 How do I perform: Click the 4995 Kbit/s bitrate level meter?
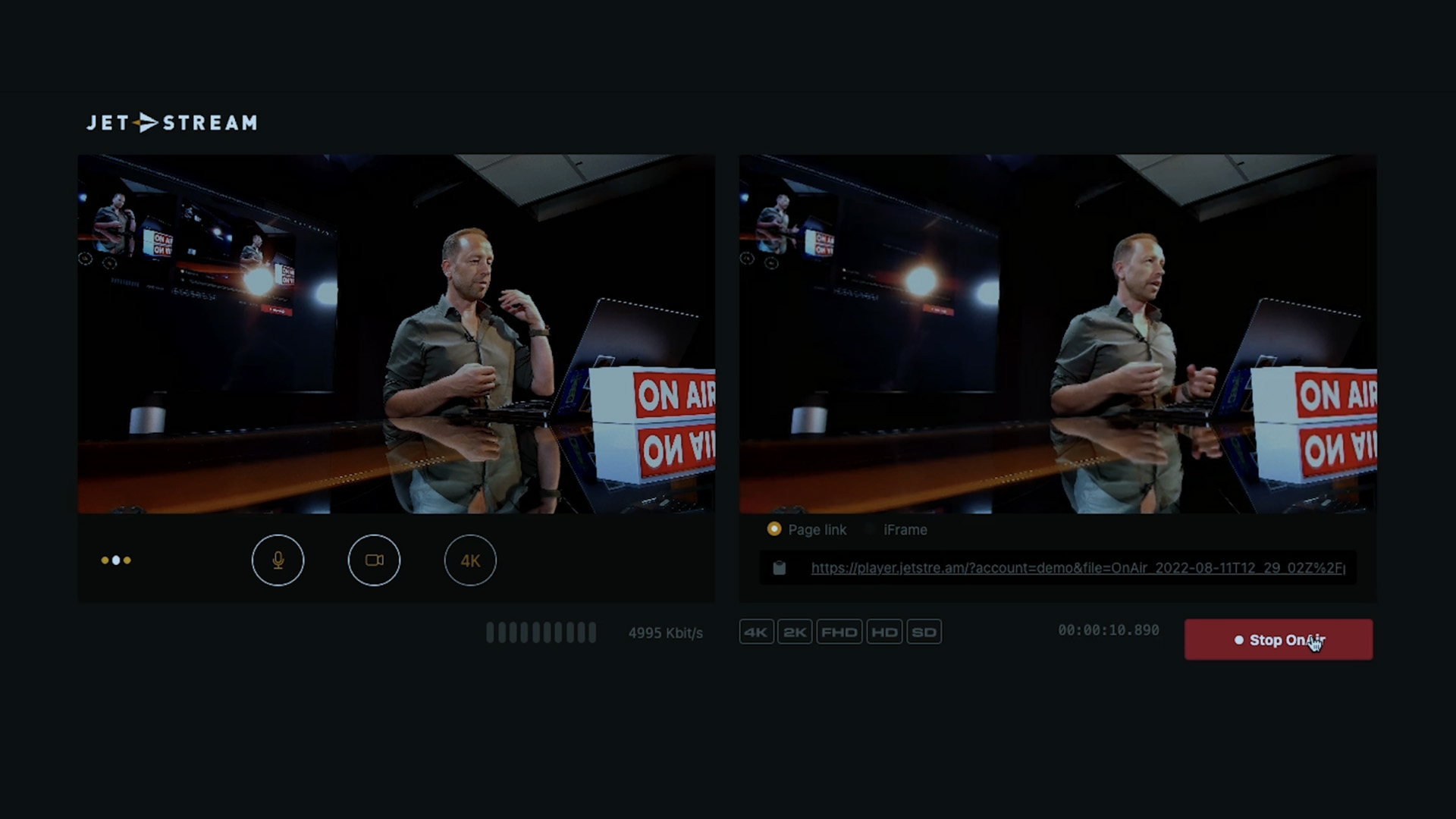tap(541, 632)
